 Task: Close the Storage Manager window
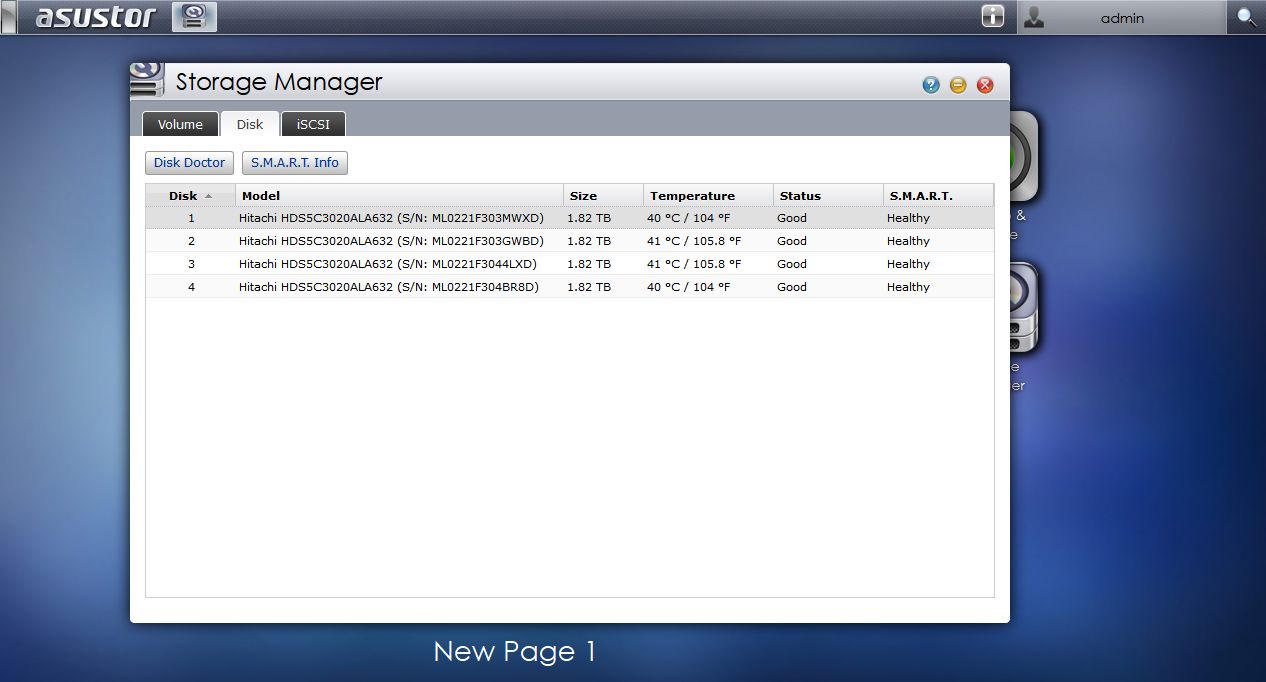point(985,85)
